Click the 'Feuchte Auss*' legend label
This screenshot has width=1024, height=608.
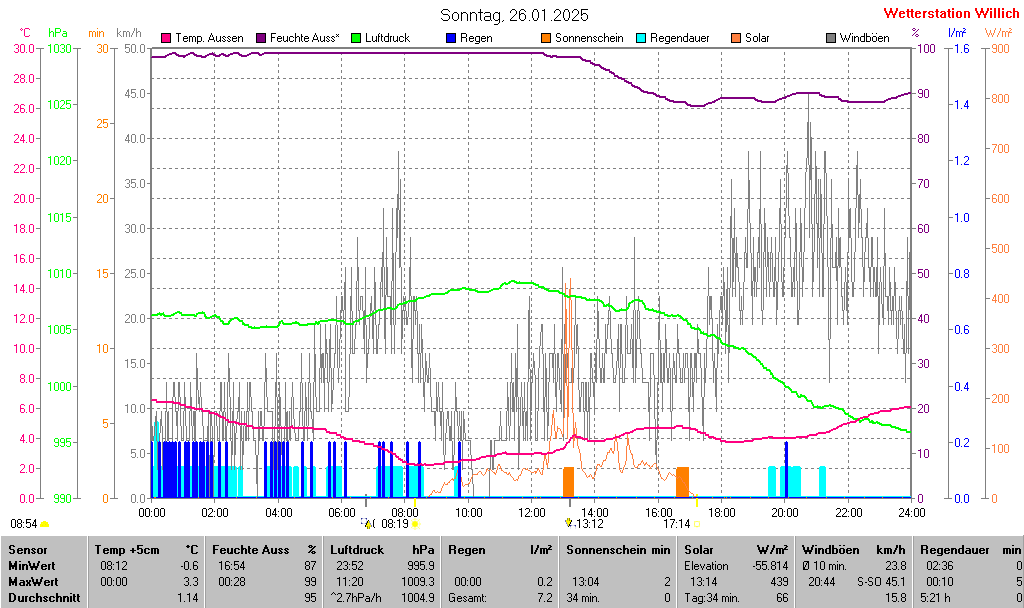(304, 38)
